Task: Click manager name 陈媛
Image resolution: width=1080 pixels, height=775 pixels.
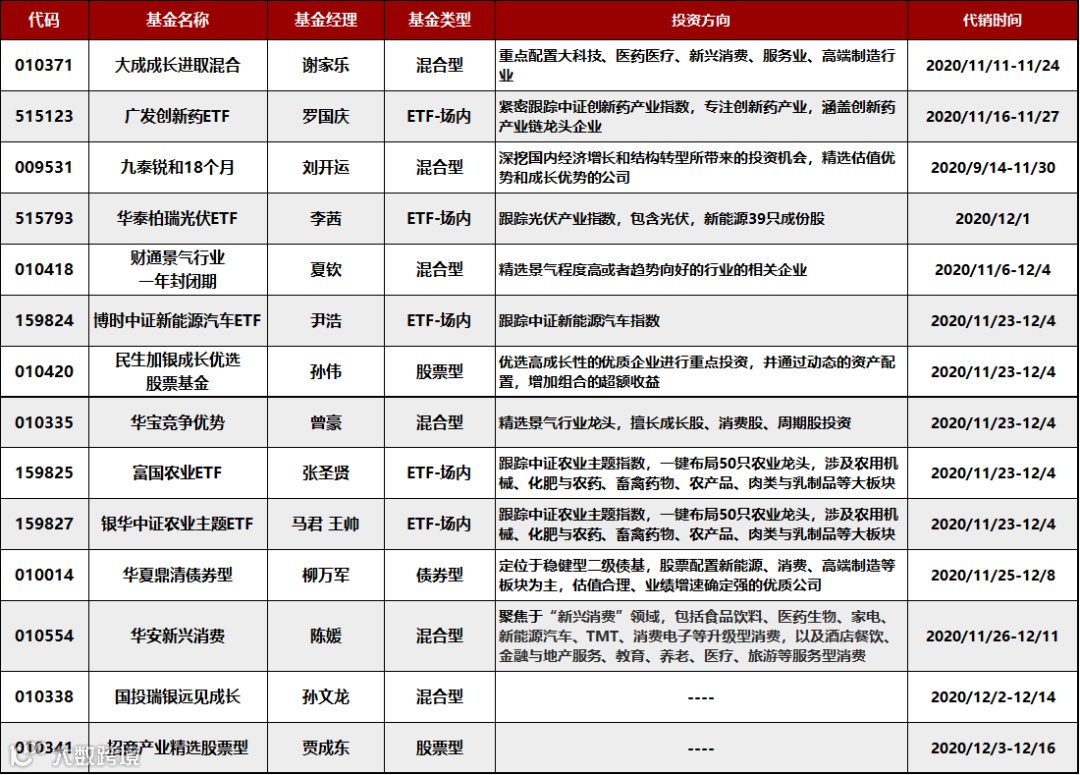Action: (x=326, y=635)
